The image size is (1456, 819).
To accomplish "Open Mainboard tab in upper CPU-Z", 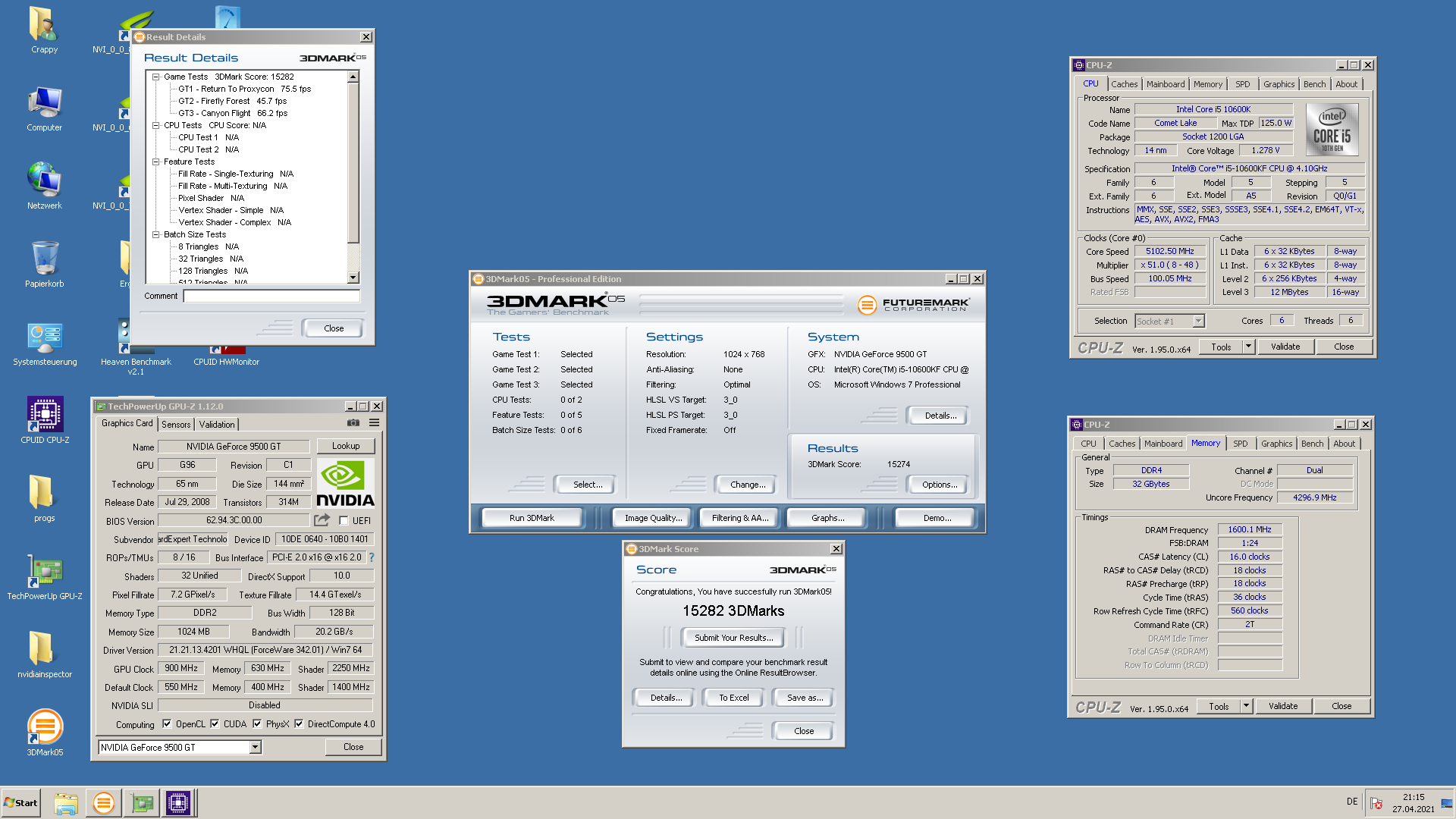I will click(1166, 84).
